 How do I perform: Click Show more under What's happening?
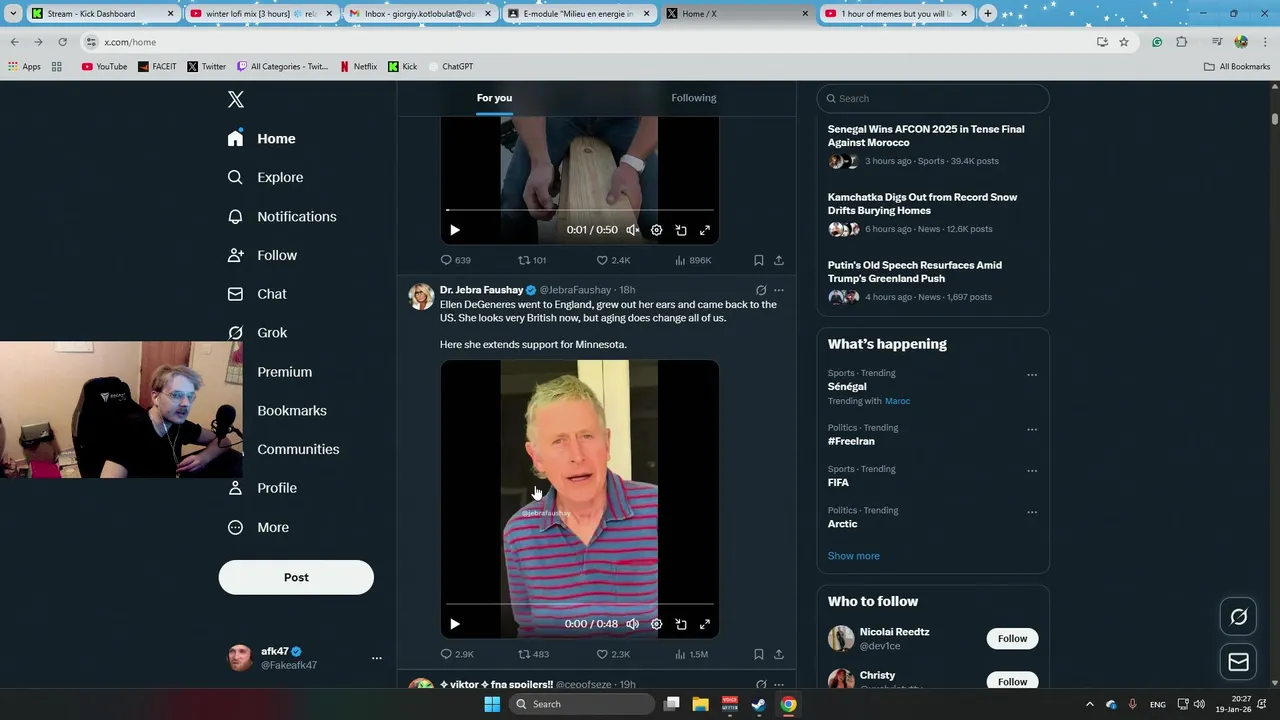854,556
